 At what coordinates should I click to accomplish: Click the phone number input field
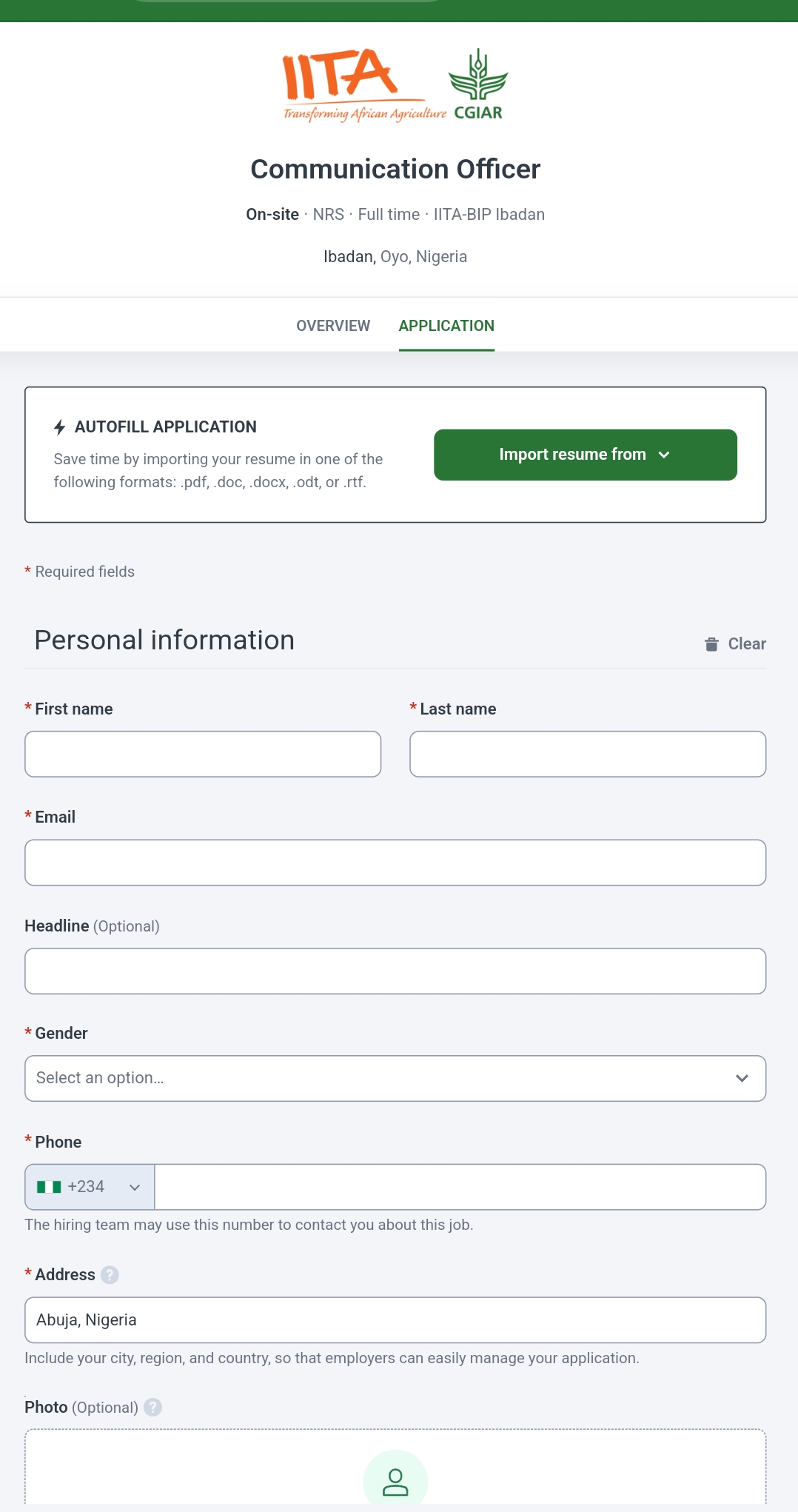[460, 1187]
